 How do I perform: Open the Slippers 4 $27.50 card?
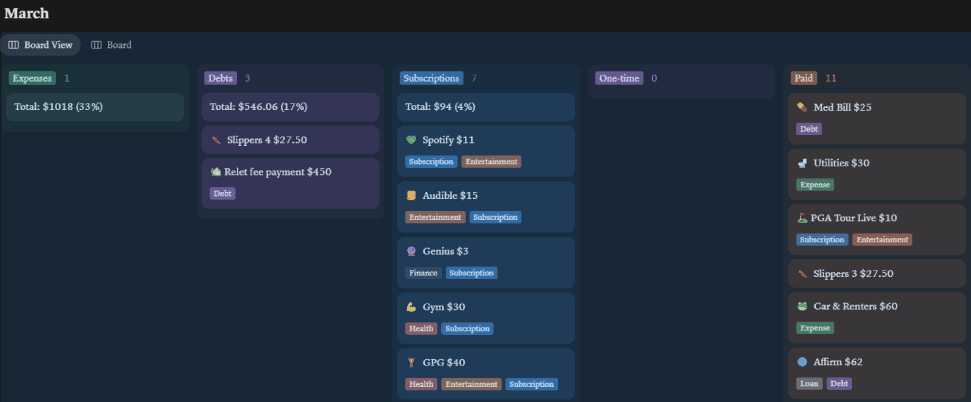[290, 140]
